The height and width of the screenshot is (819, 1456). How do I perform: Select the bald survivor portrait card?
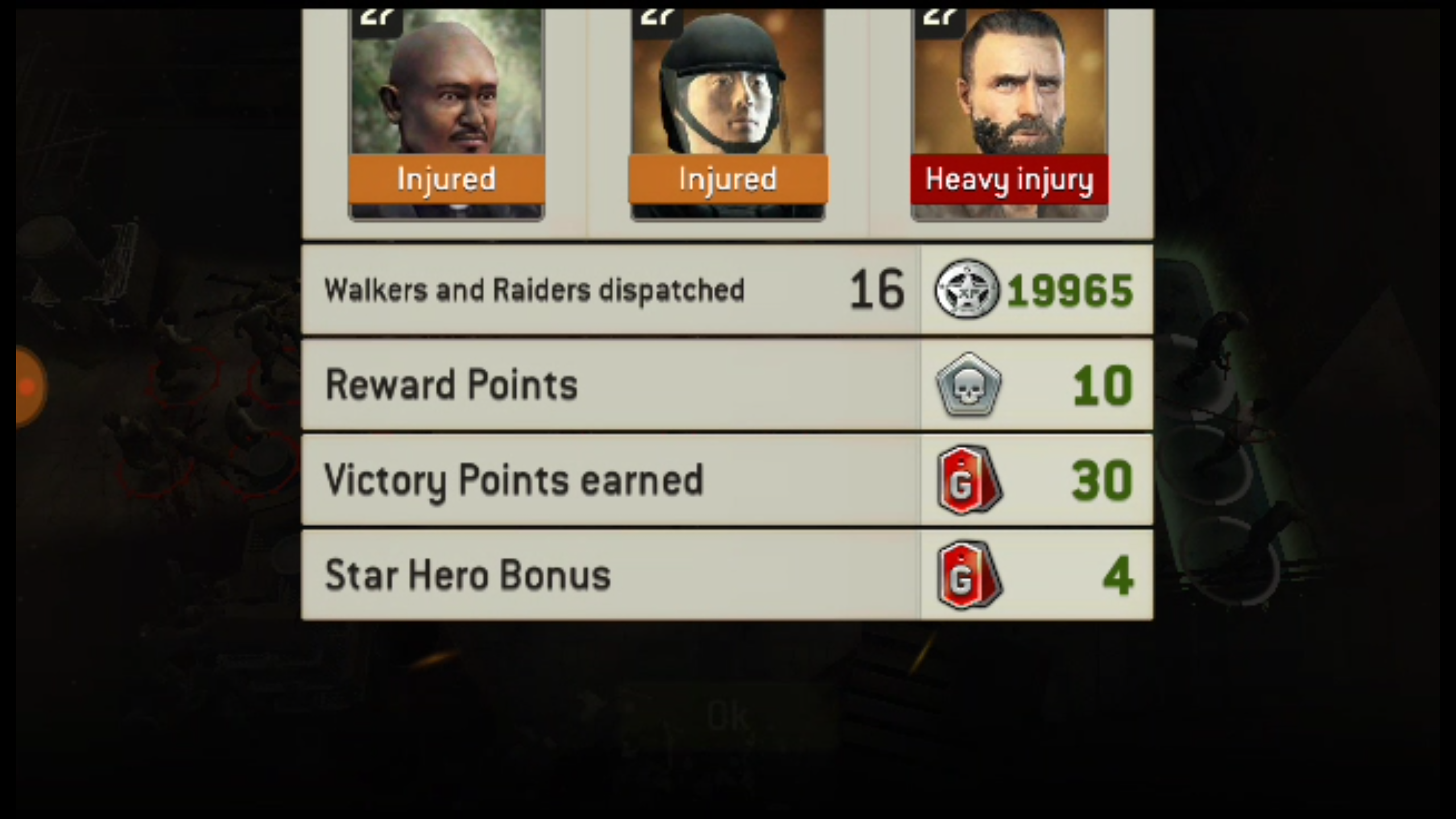pos(446,114)
